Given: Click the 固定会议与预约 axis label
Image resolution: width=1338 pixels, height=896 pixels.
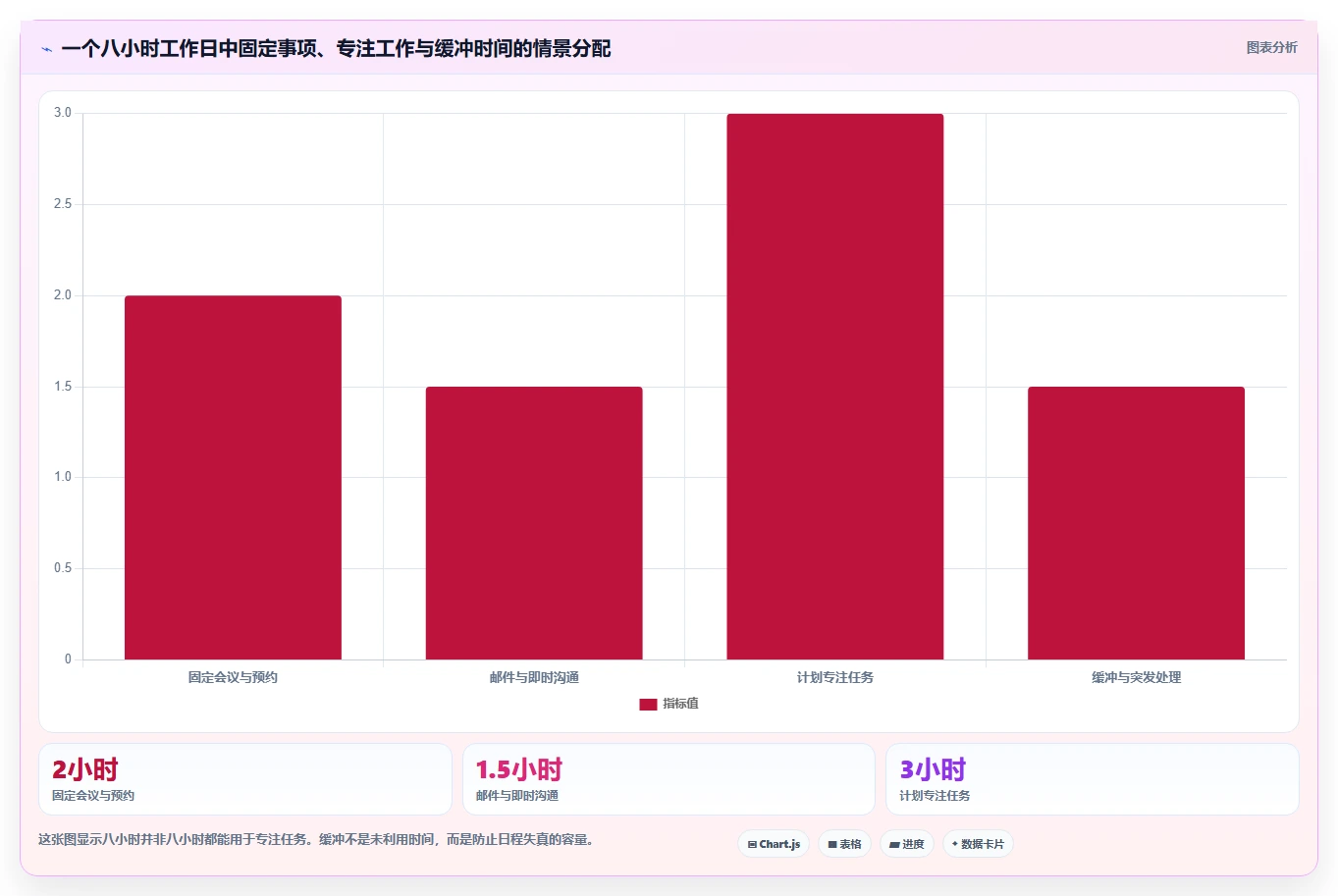Looking at the screenshot, I should (x=233, y=677).
